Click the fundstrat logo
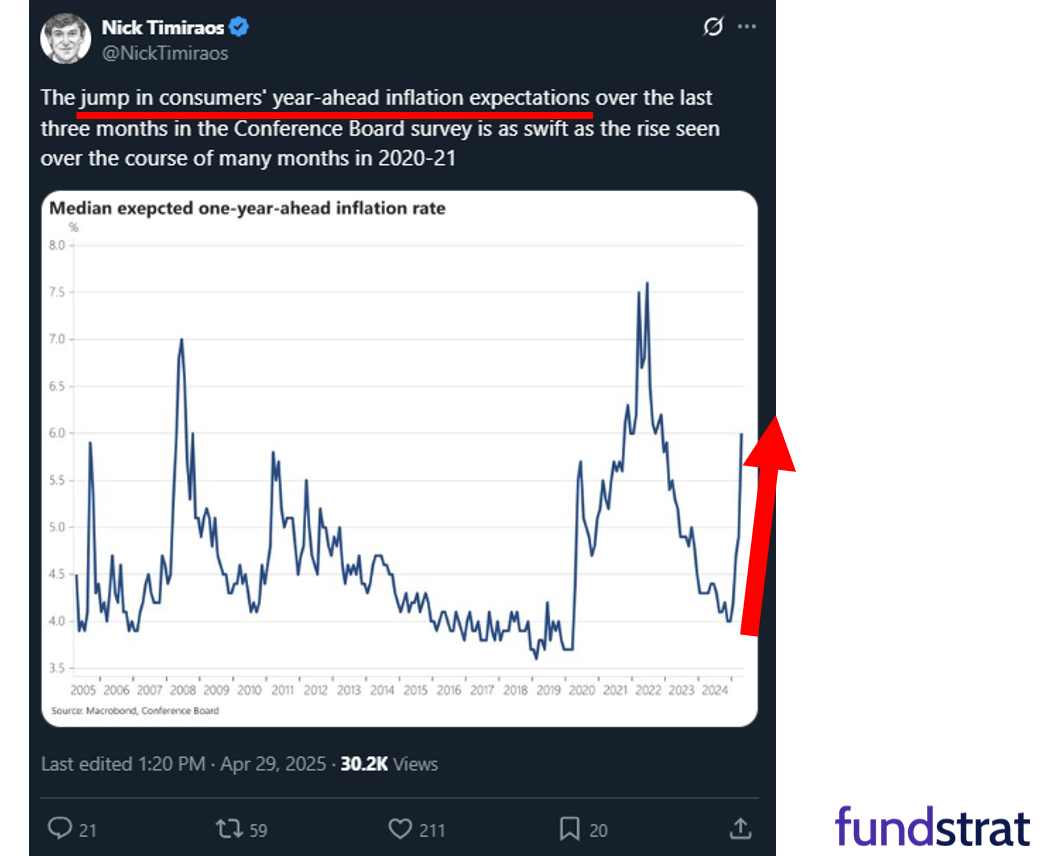Viewport: 1045px width, 856px height. pyautogui.click(x=933, y=827)
